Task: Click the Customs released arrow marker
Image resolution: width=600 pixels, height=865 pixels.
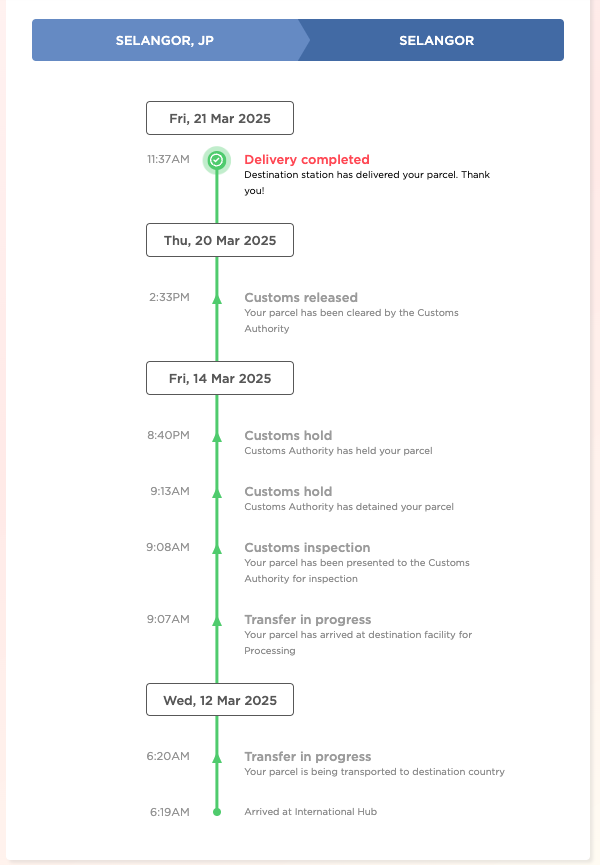Action: point(216,297)
